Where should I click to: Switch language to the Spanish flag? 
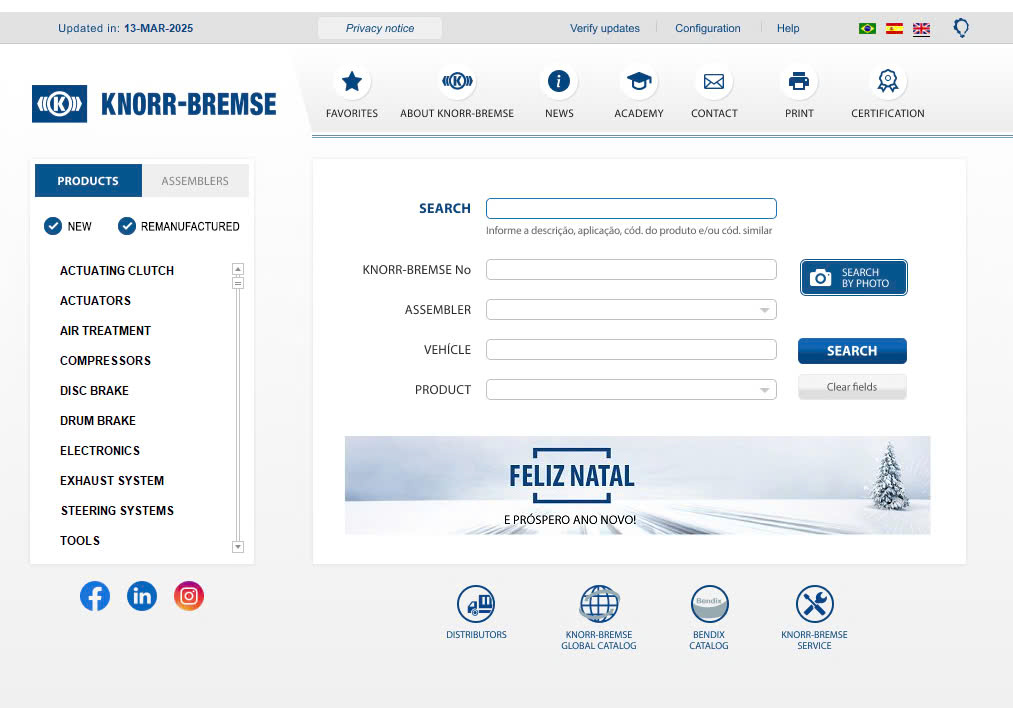[x=894, y=28]
